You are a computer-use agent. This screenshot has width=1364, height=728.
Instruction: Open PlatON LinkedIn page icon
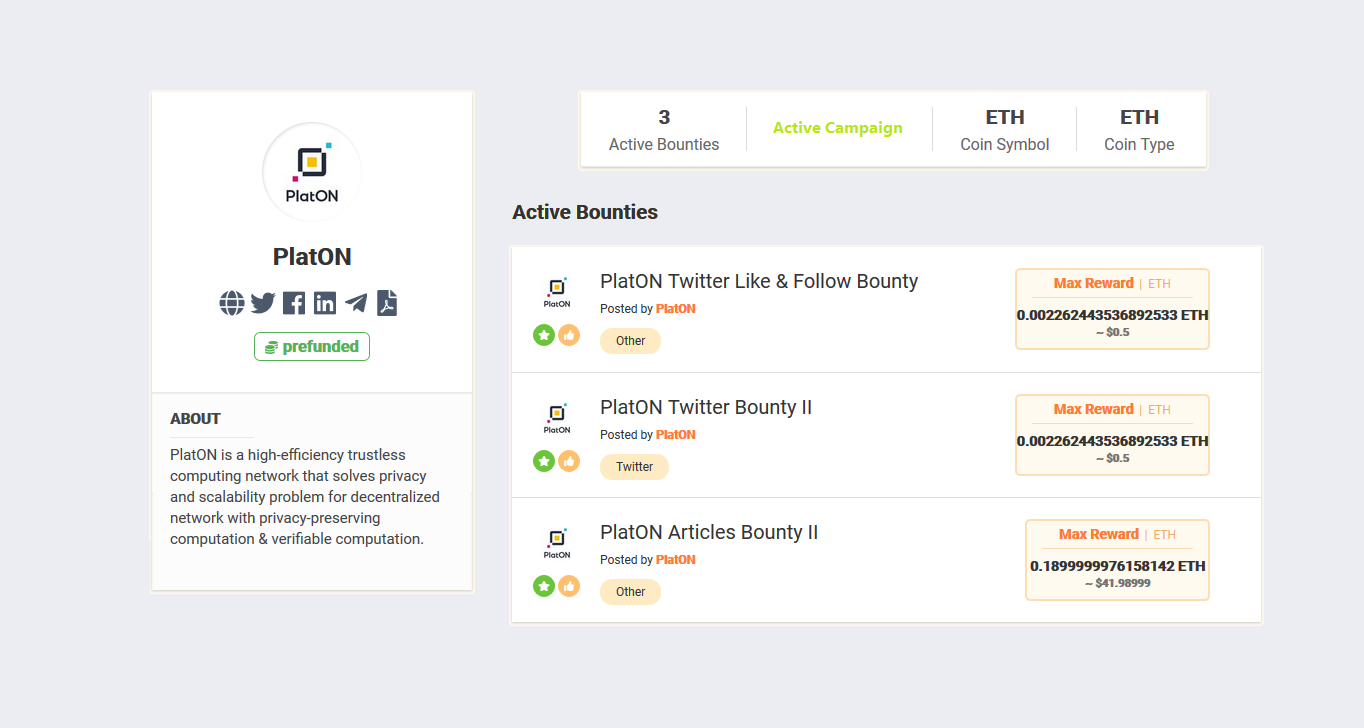(325, 303)
